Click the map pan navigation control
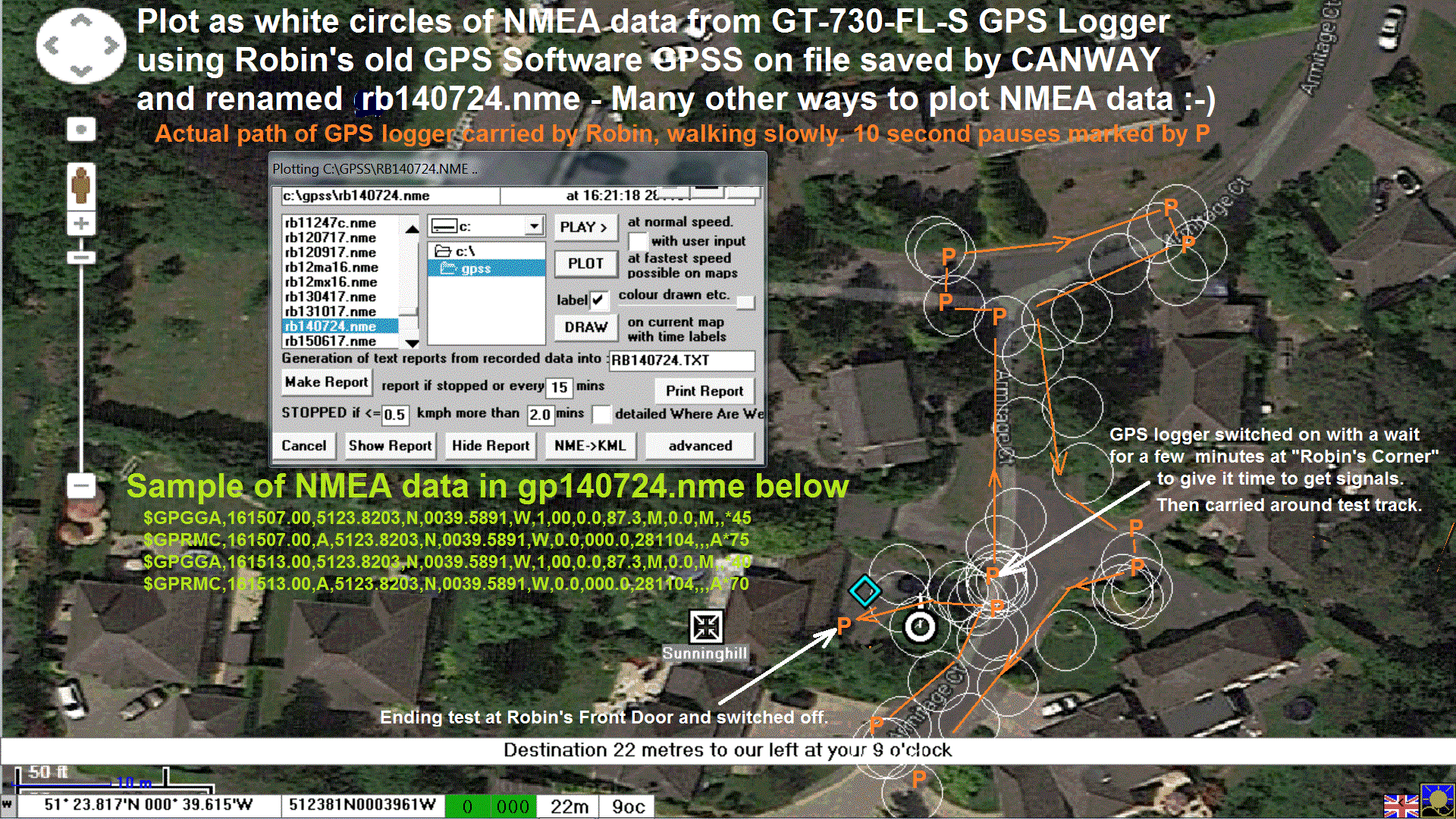This screenshot has height=819, width=1456. tap(81, 46)
